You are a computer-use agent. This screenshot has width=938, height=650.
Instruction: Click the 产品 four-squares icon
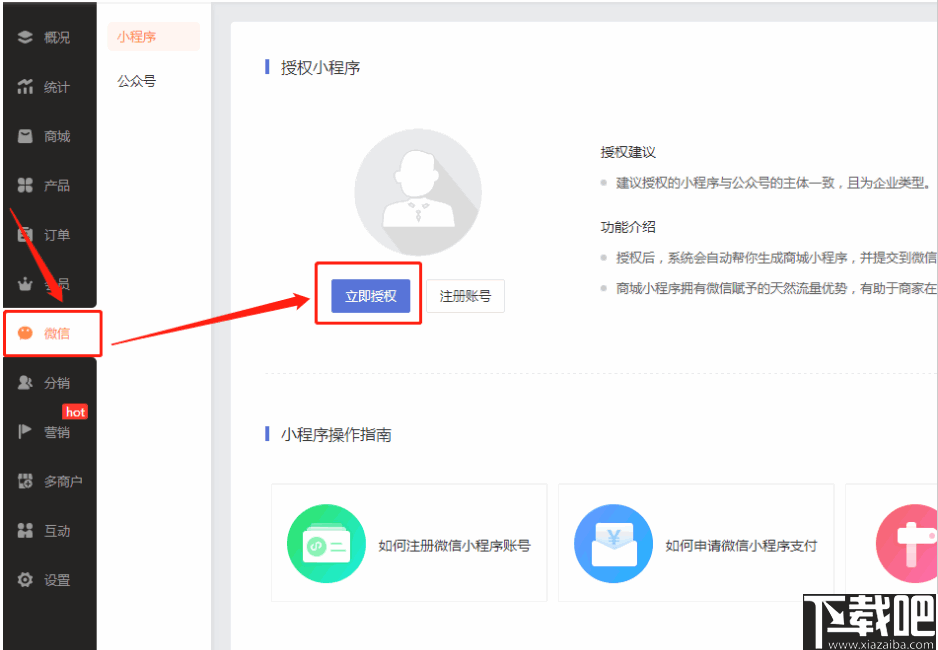(x=25, y=186)
